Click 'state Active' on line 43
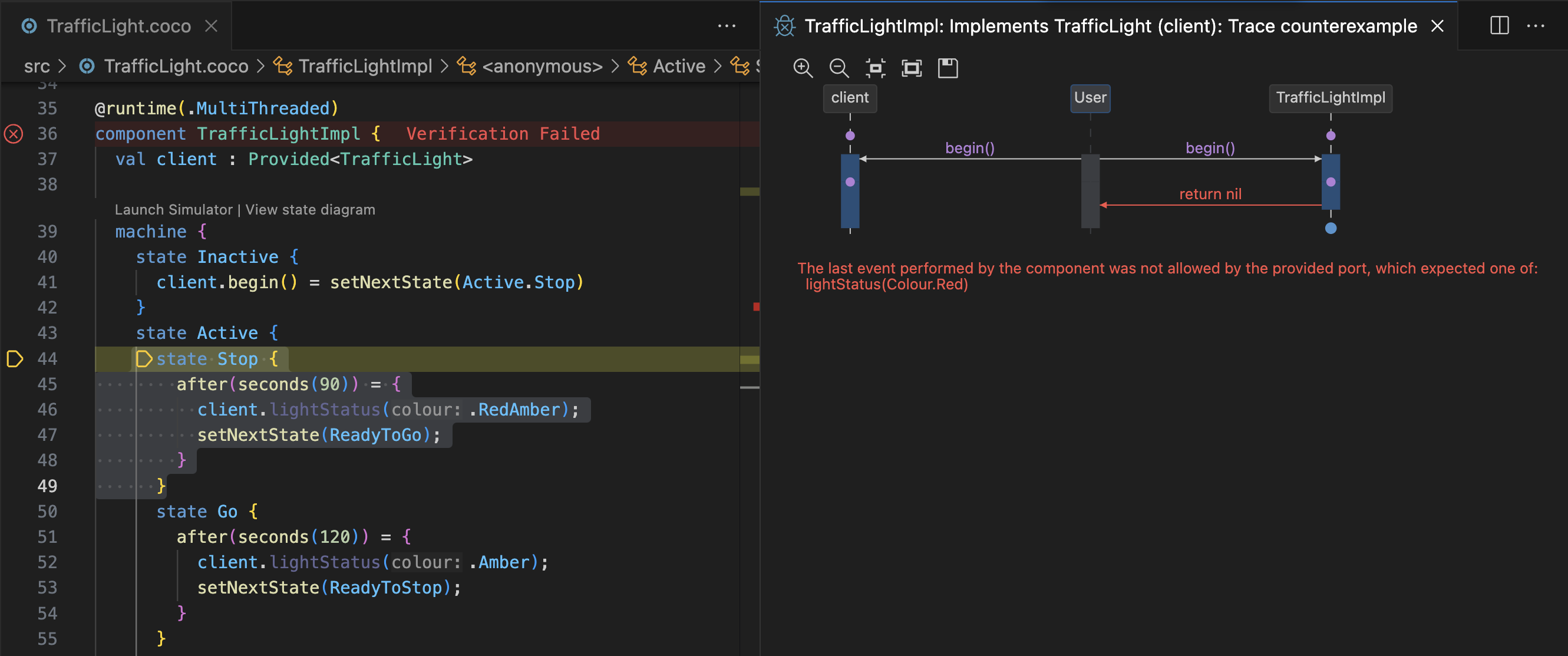This screenshot has width=1568, height=656. pos(197,333)
